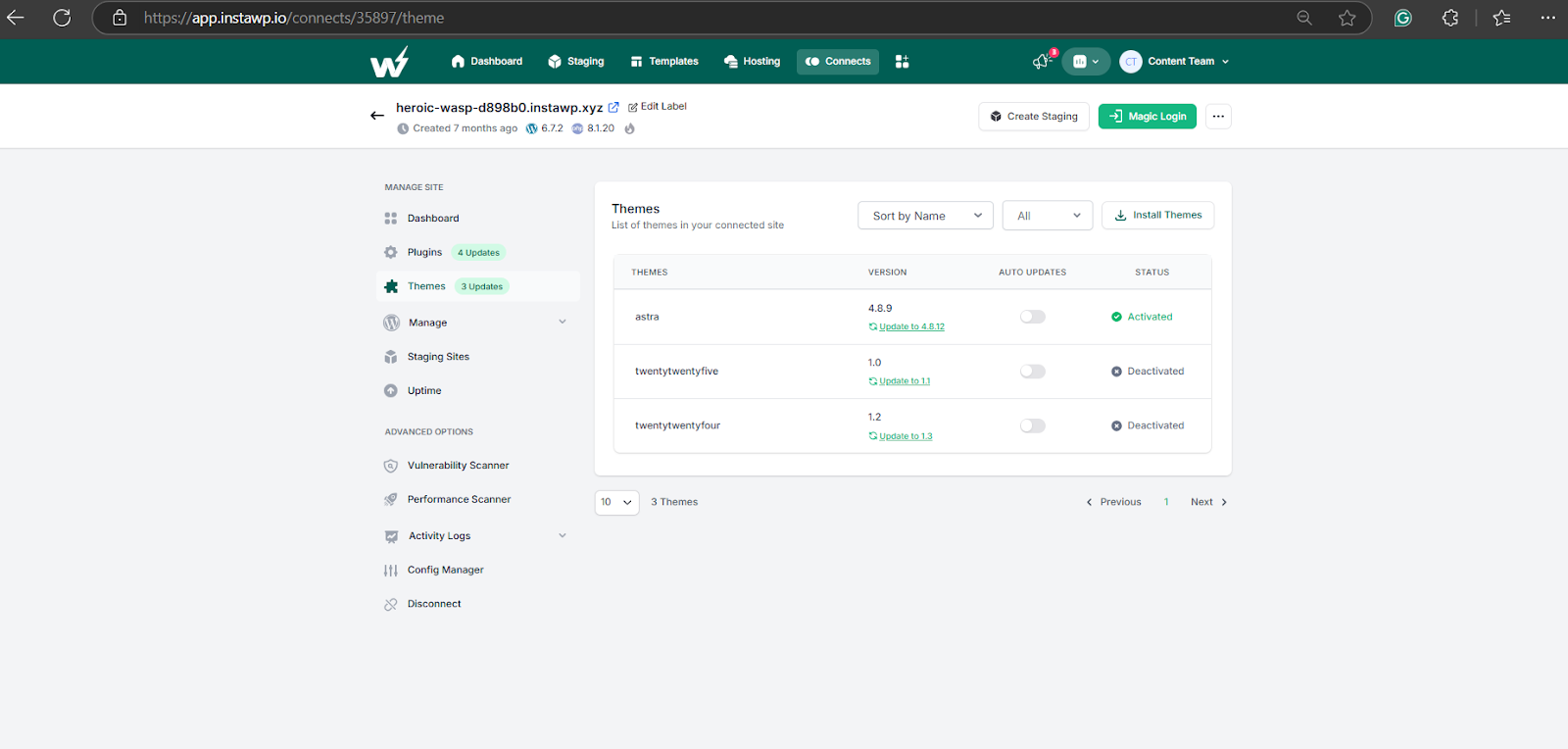1568x749 pixels.
Task: Click the browser back arrow
Action: (16, 18)
